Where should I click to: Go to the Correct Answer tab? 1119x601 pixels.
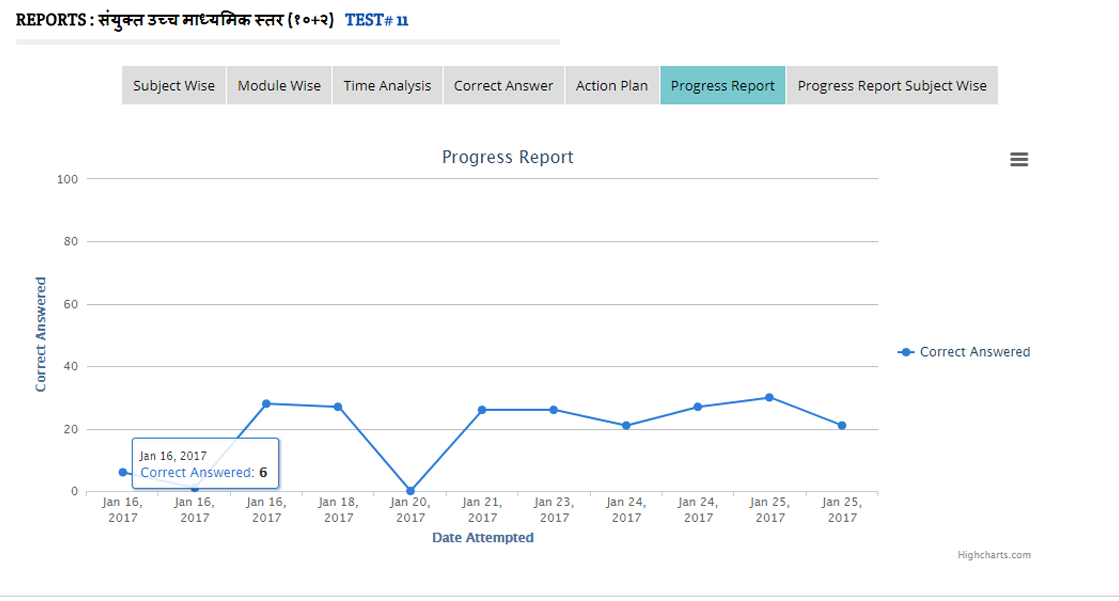503,86
